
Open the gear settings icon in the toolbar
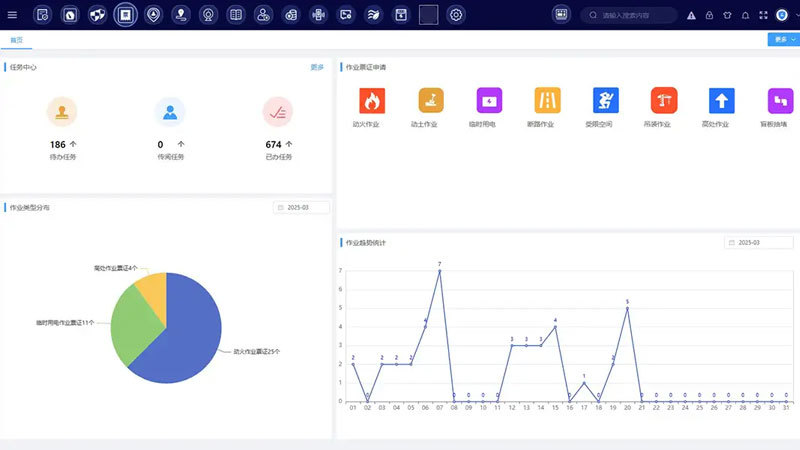pyautogui.click(x=456, y=15)
